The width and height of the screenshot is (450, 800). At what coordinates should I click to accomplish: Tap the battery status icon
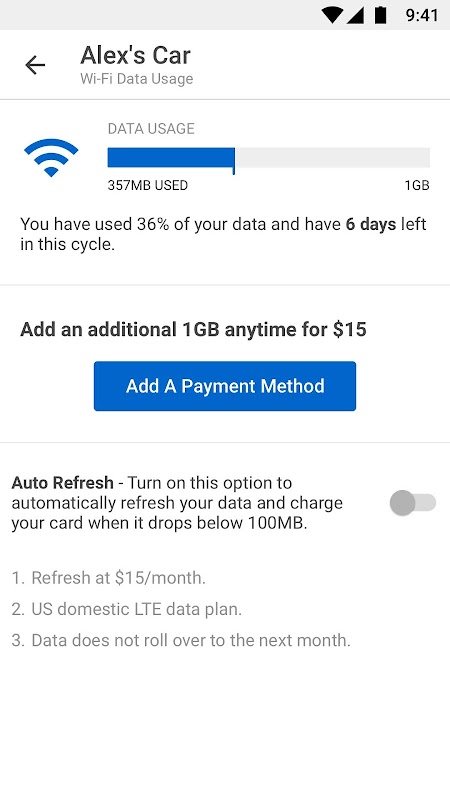381,15
